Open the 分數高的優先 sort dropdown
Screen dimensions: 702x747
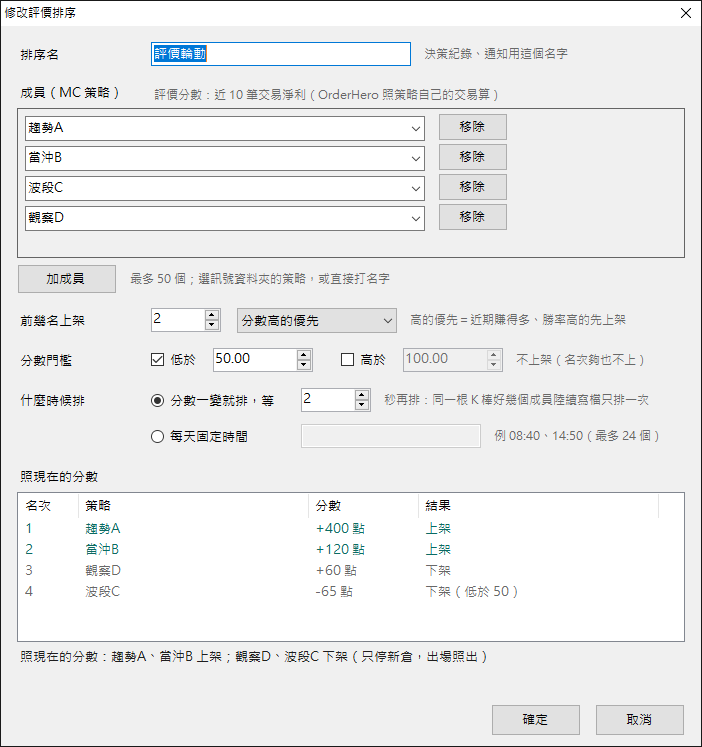pos(317,320)
